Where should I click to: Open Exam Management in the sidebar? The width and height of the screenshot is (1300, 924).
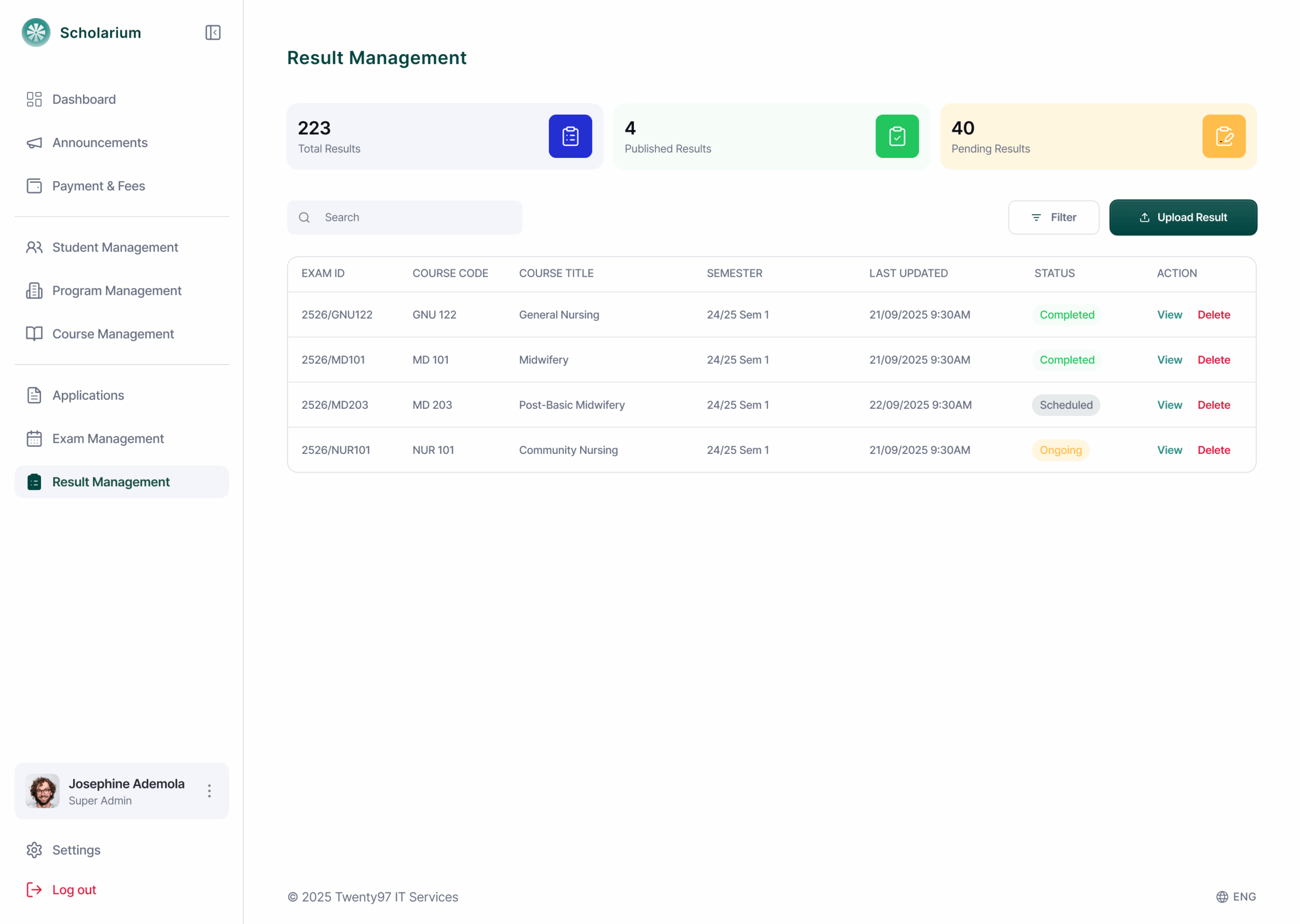108,439
